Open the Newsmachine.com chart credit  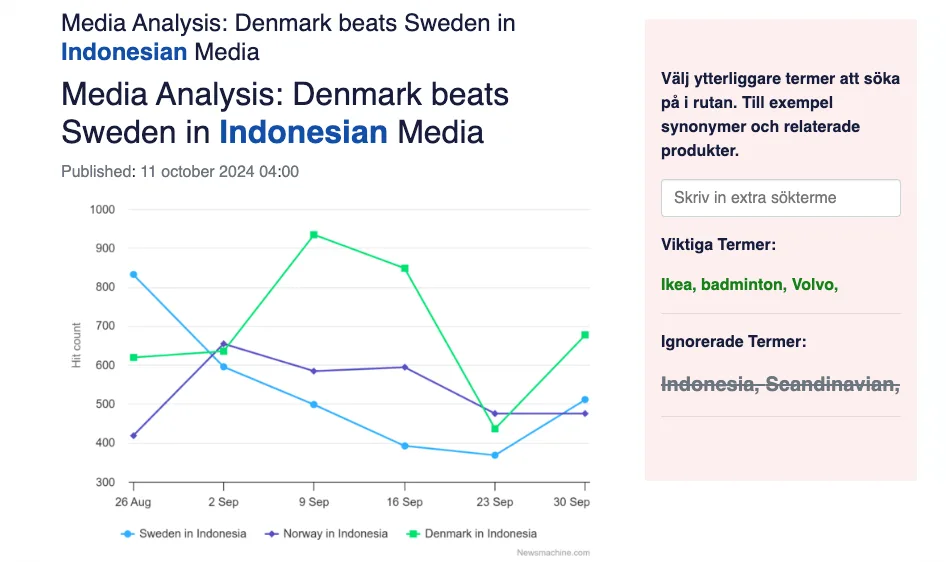tap(553, 553)
